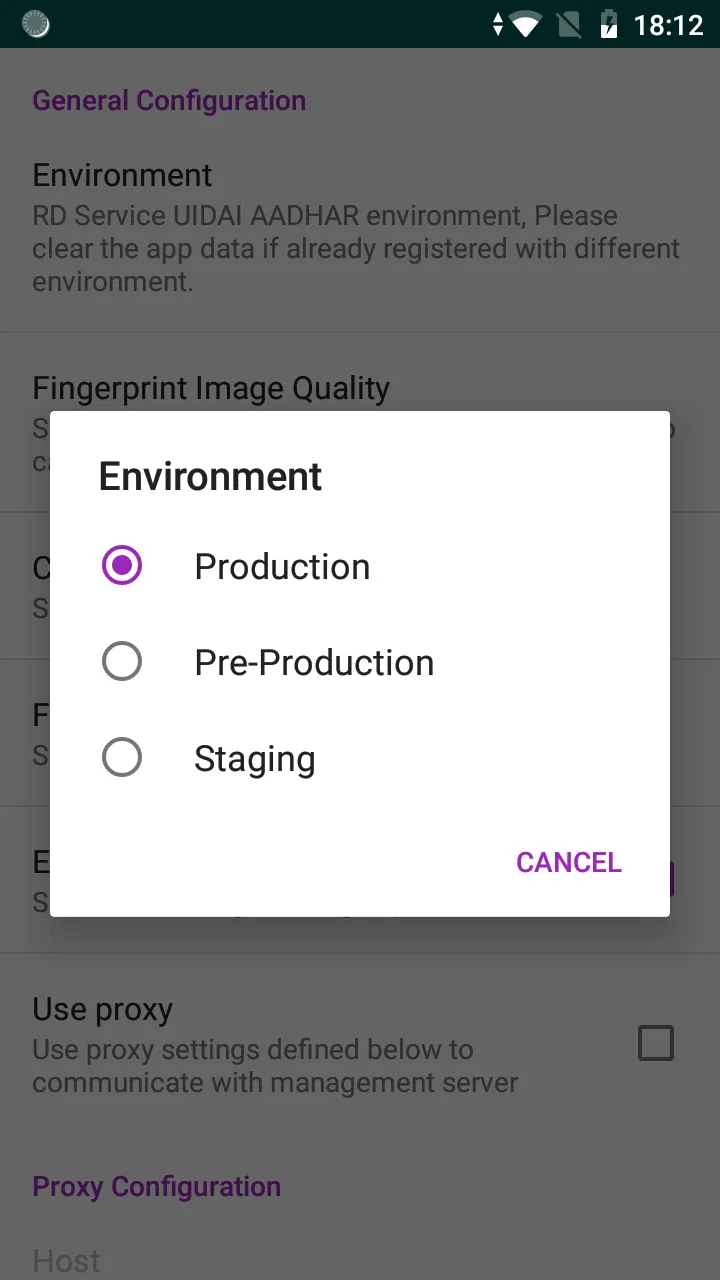Tap the no-SIM card icon
Screen dimensions: 720x1280
click(569, 24)
